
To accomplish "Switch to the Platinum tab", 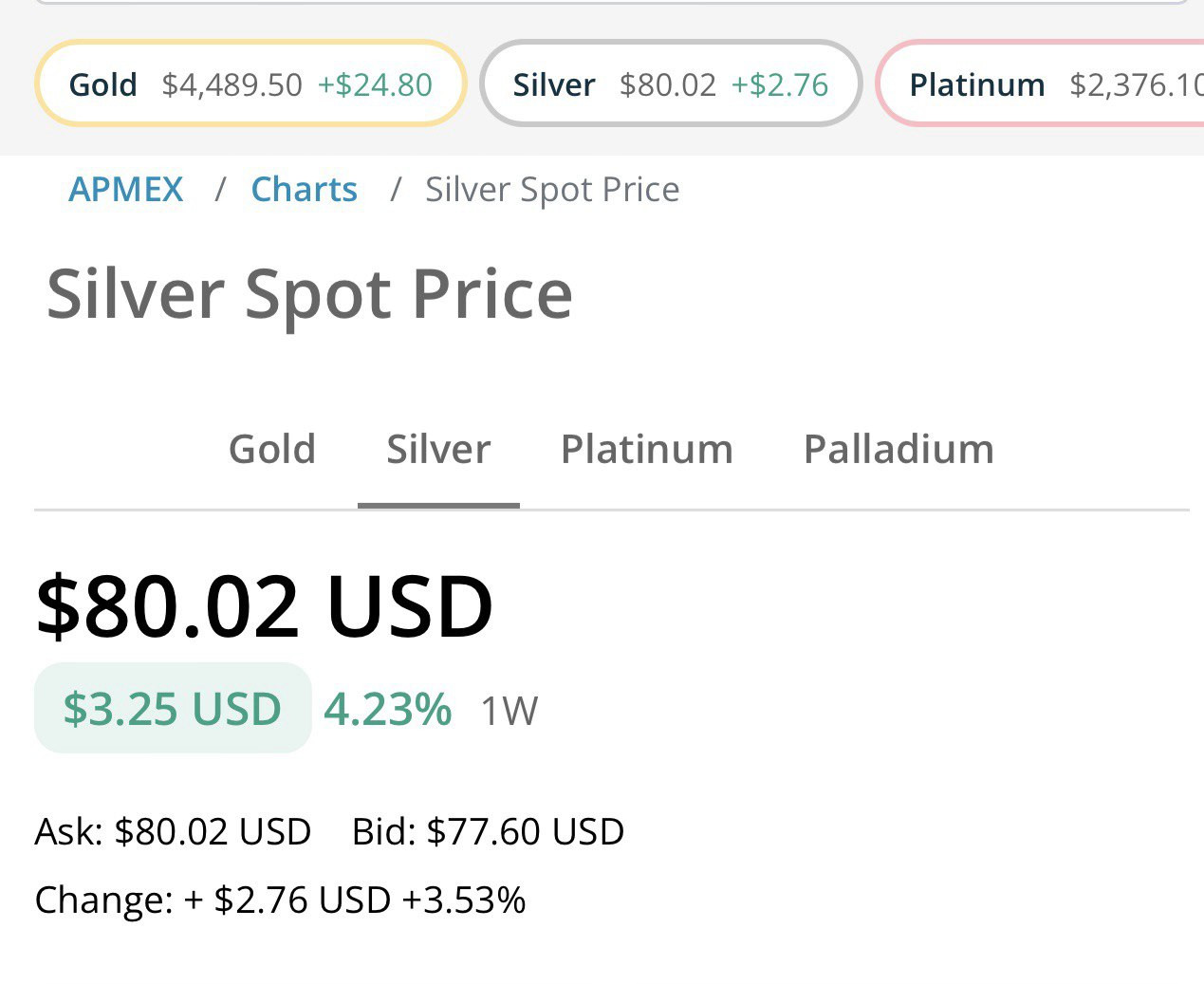I will point(647,449).
